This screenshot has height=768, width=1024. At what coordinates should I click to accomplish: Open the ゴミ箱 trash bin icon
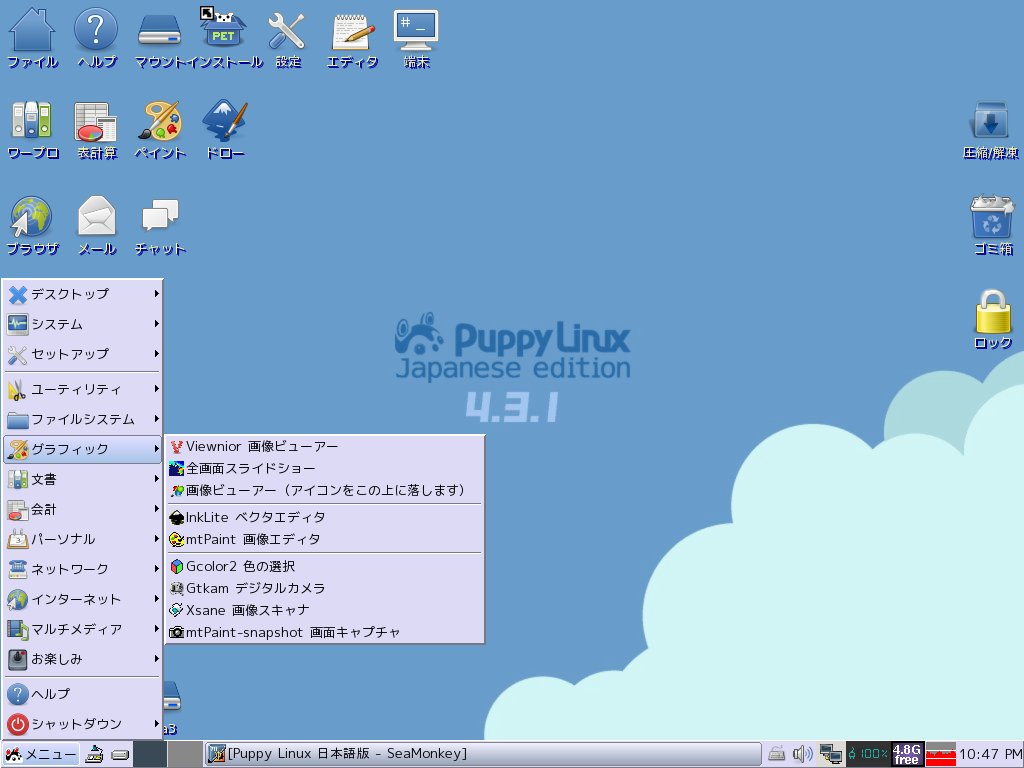click(x=992, y=225)
